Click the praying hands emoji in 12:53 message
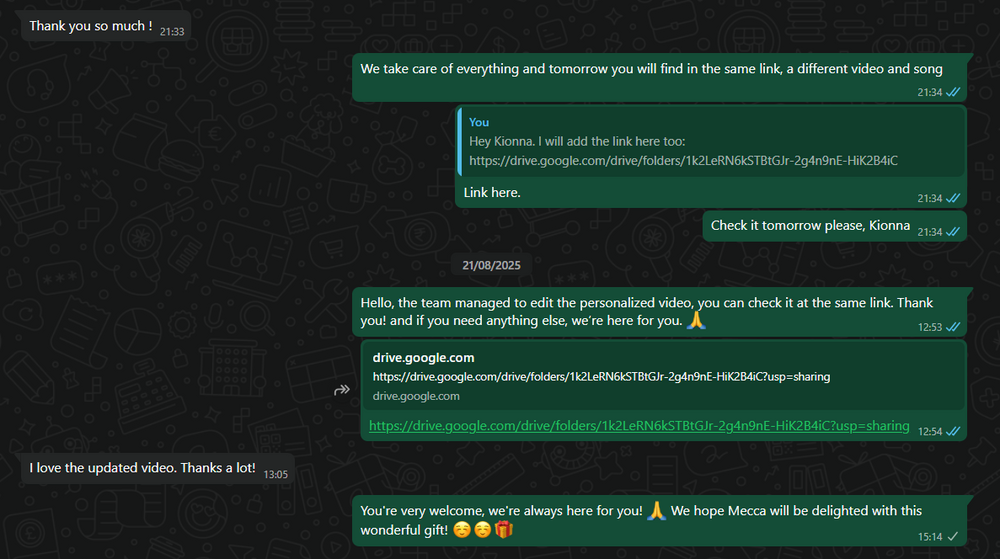The height and width of the screenshot is (559, 1000). [x=696, y=322]
